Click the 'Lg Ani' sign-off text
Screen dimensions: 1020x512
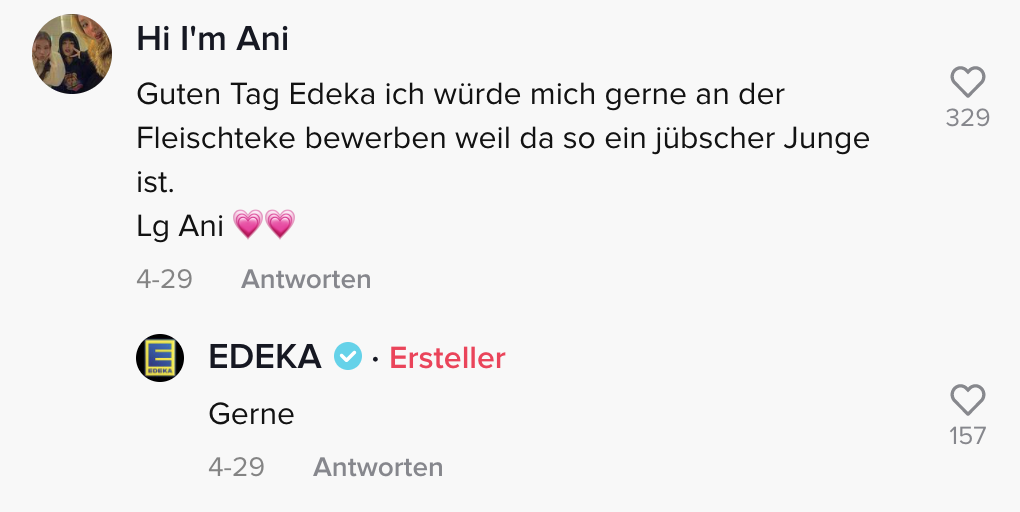pos(179,227)
